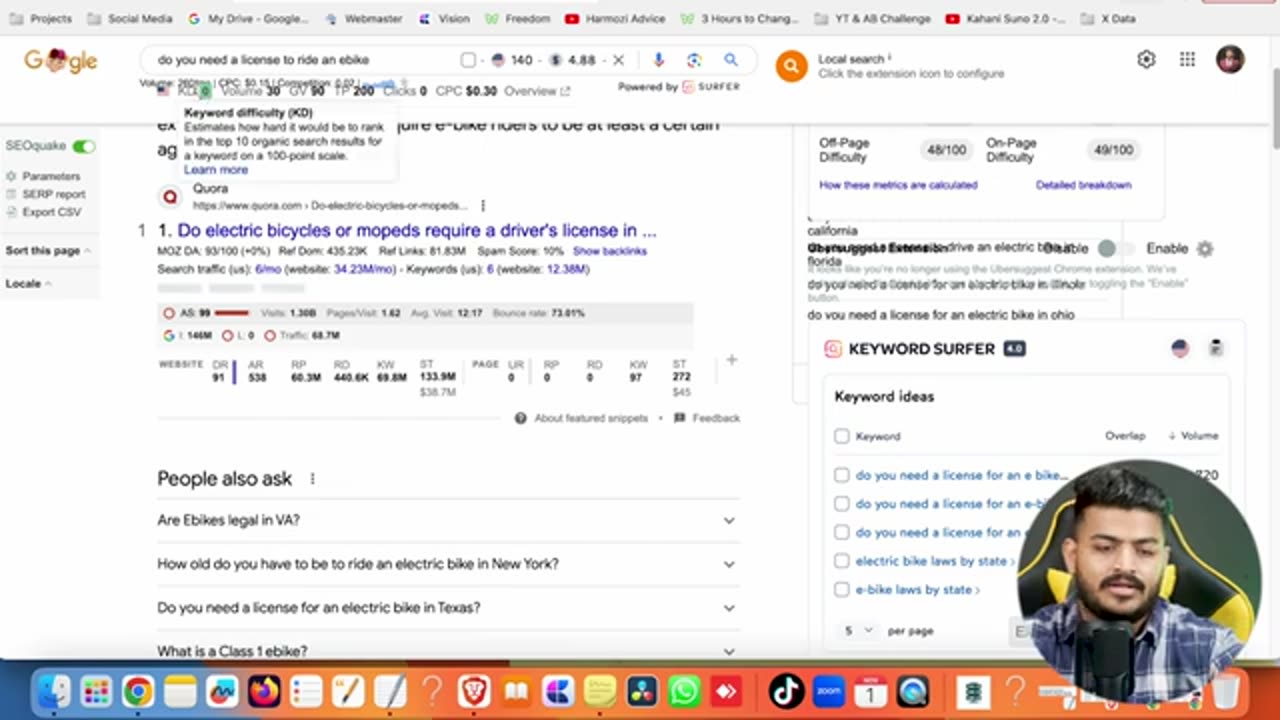1280x720 pixels.
Task: Open Google Chrome from the dock
Action: point(138,691)
